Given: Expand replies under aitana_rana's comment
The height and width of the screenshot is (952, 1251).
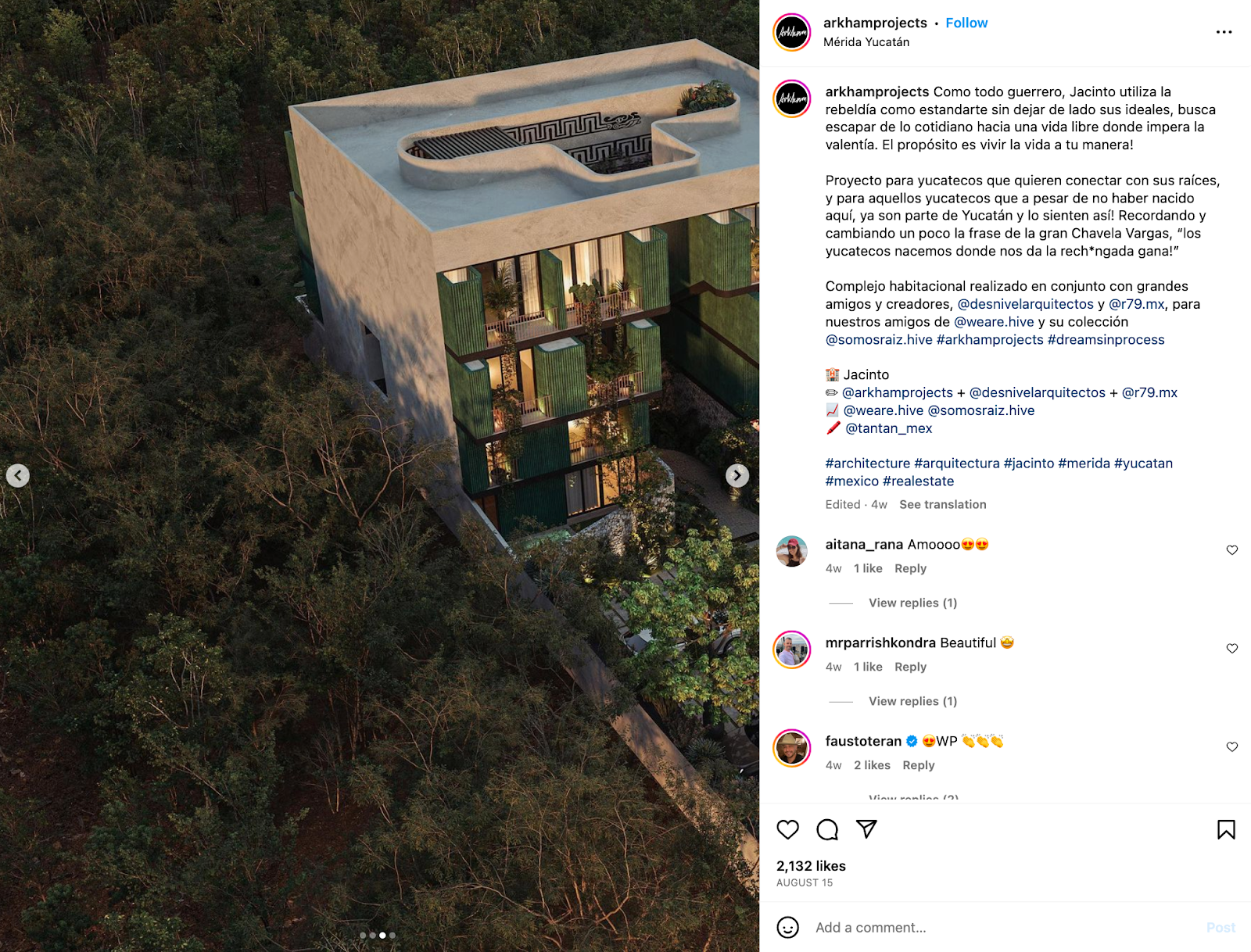Looking at the screenshot, I should 912,603.
